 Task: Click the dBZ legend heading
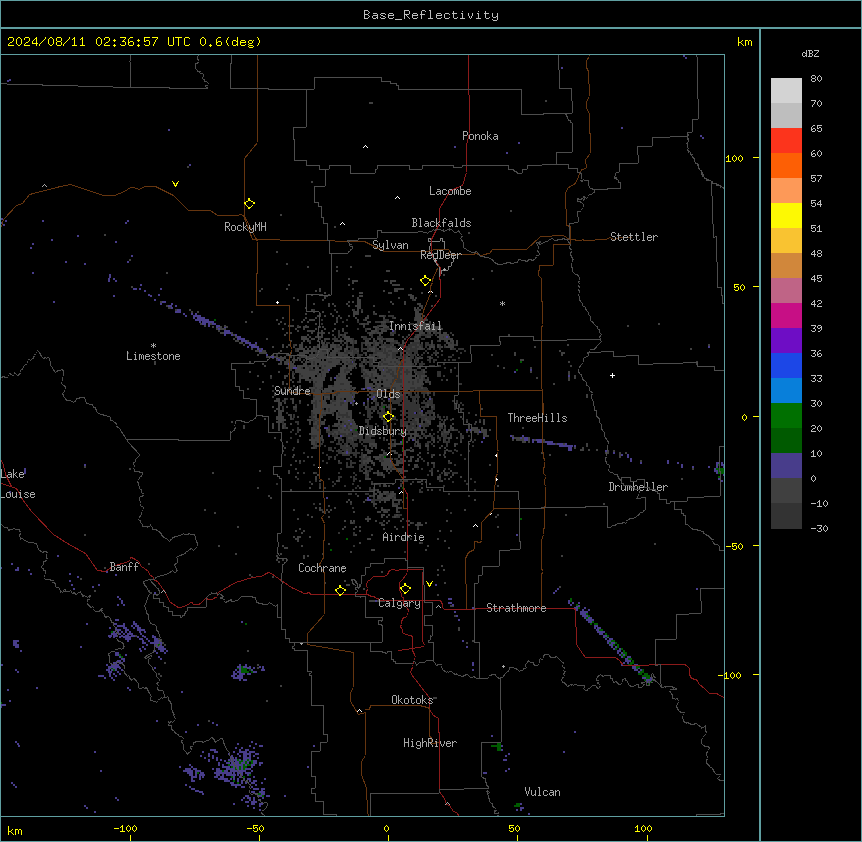point(810,54)
